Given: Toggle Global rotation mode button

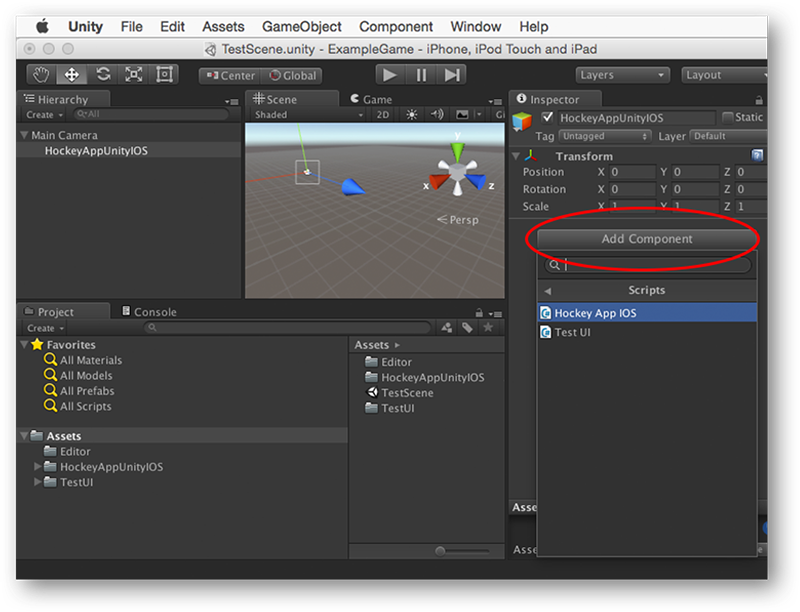Looking at the screenshot, I should click(x=292, y=76).
